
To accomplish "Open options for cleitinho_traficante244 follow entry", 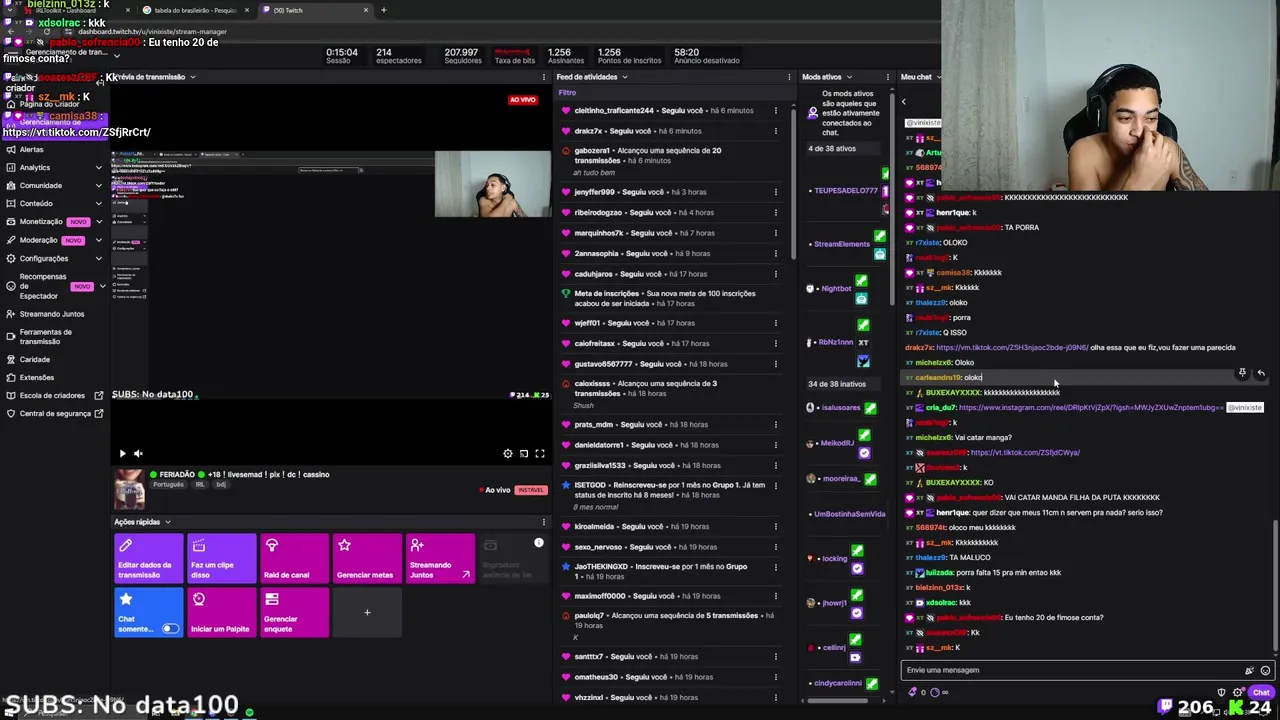I will click(775, 111).
